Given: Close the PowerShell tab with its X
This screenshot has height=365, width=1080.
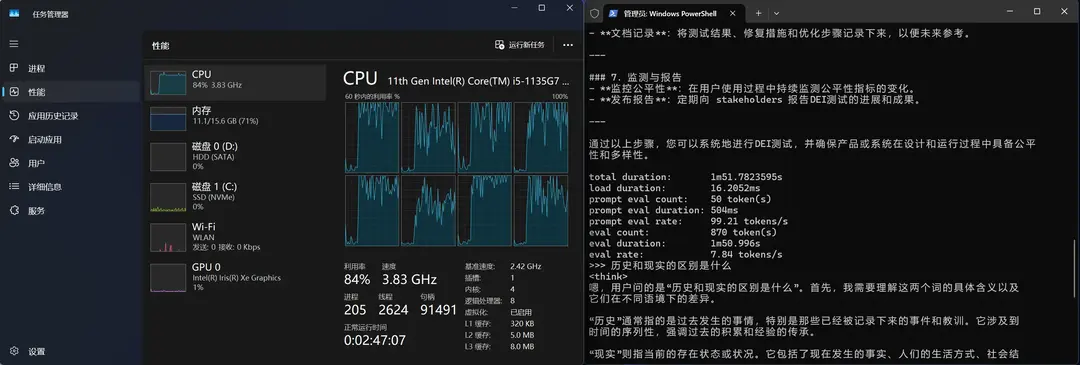Looking at the screenshot, I should [733, 13].
